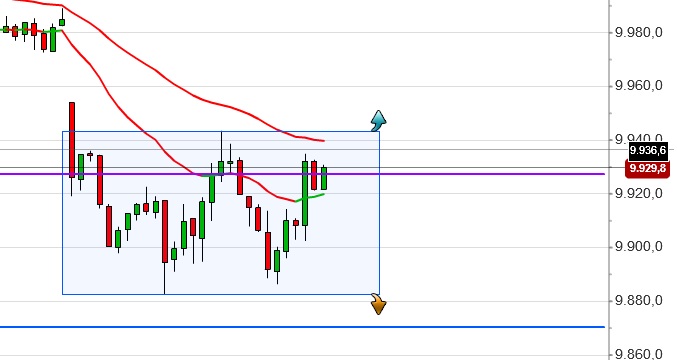Click the orange downward breakout arrow
Screen dimensions: 677x360
(379, 304)
